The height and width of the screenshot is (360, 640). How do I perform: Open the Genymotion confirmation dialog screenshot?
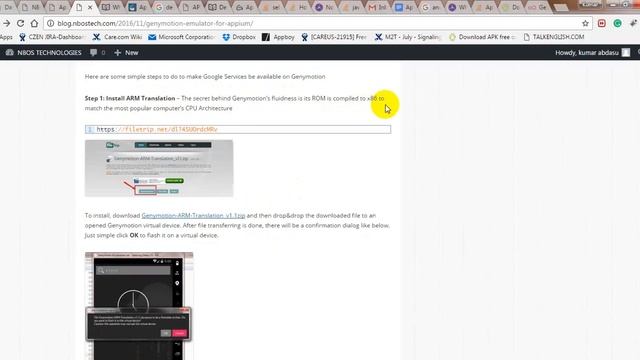(x=139, y=306)
